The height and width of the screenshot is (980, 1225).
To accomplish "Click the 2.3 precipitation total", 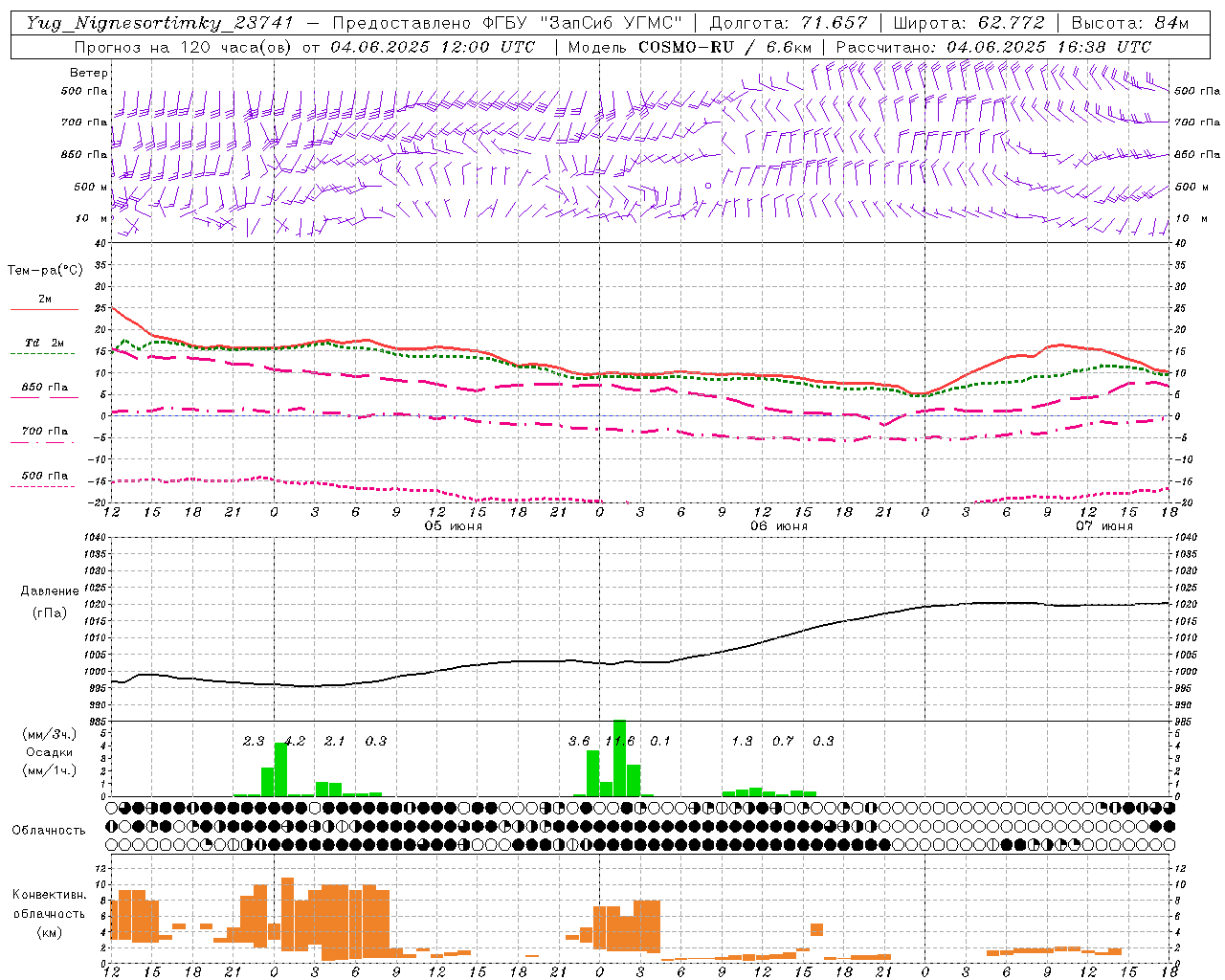I will coord(254,742).
